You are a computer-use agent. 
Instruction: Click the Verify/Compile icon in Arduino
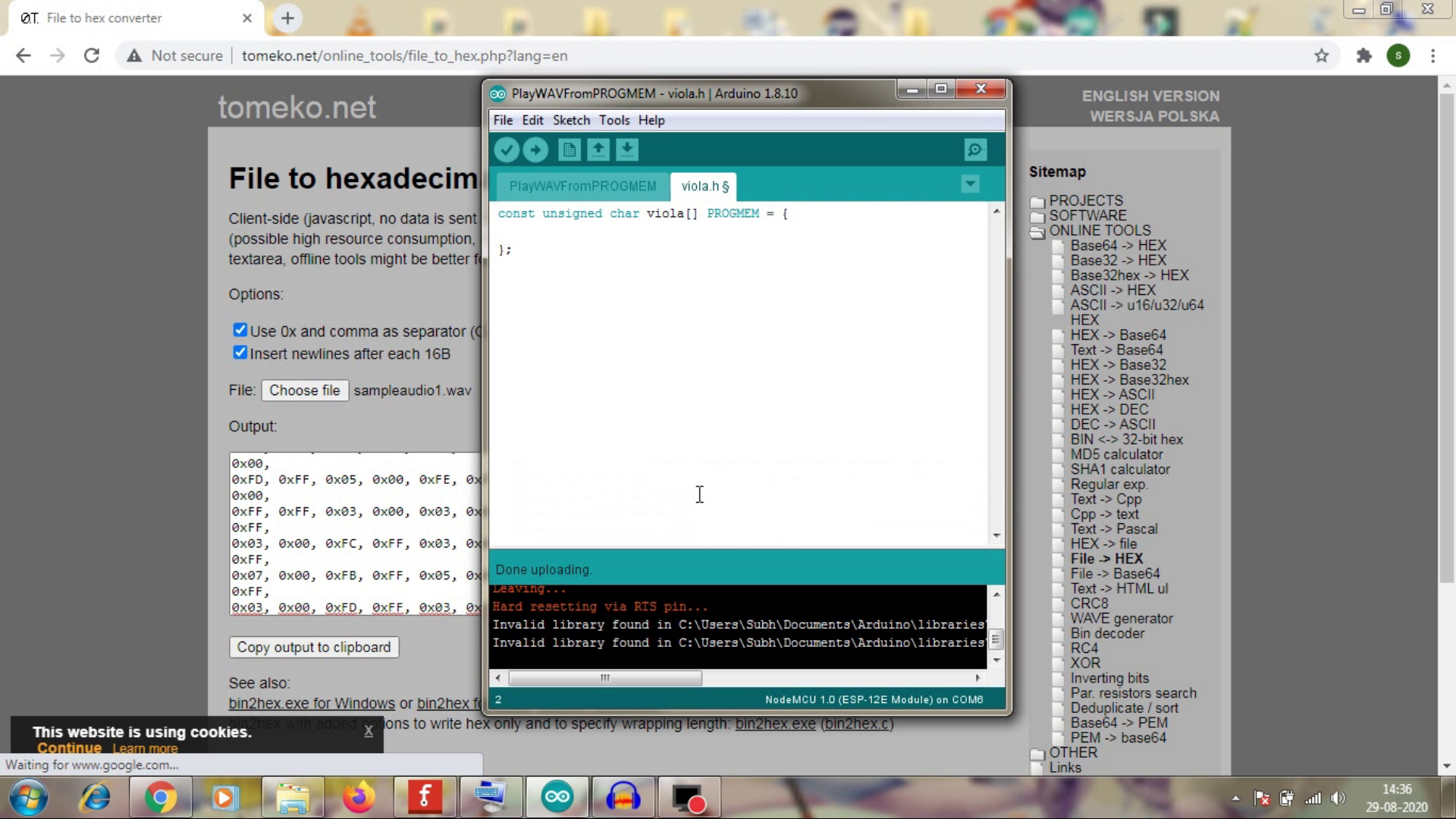click(x=508, y=149)
